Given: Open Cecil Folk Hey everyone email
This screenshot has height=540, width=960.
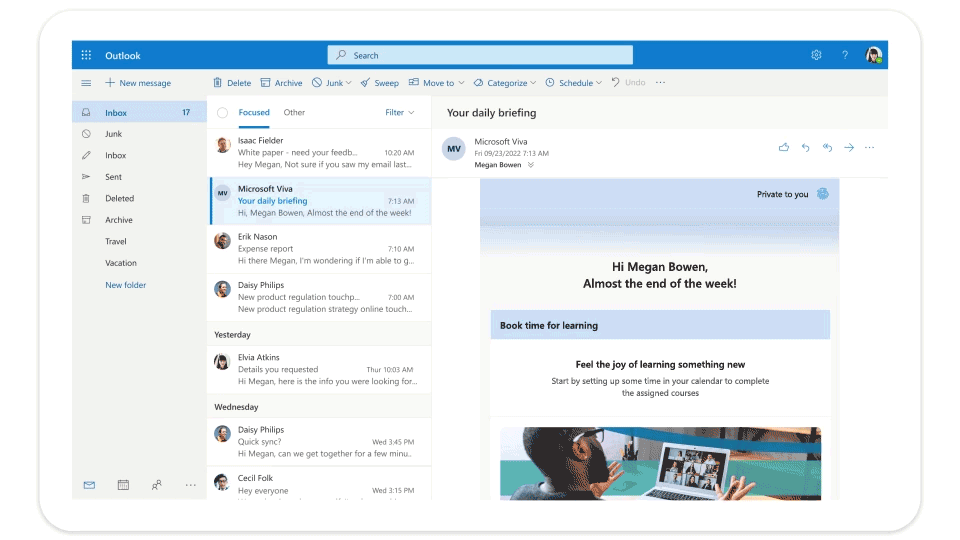Looking at the screenshot, I should point(320,484).
